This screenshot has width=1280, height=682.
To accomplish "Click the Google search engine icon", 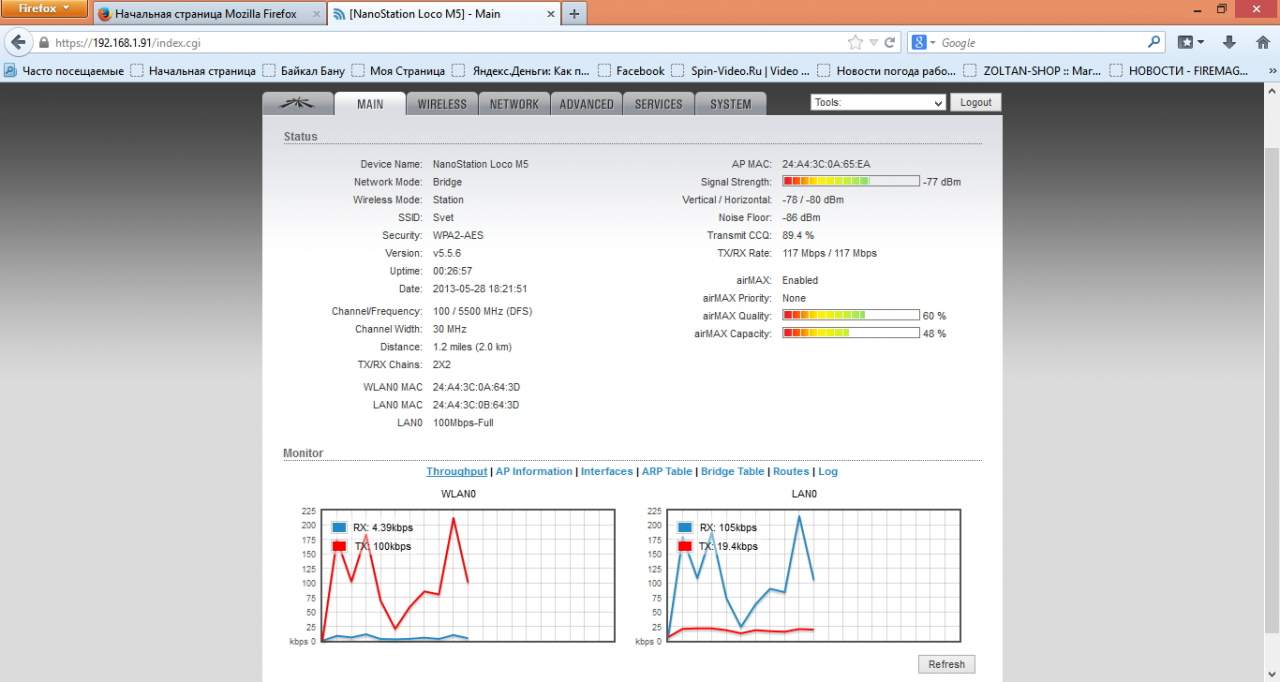I will pyautogui.click(x=918, y=43).
